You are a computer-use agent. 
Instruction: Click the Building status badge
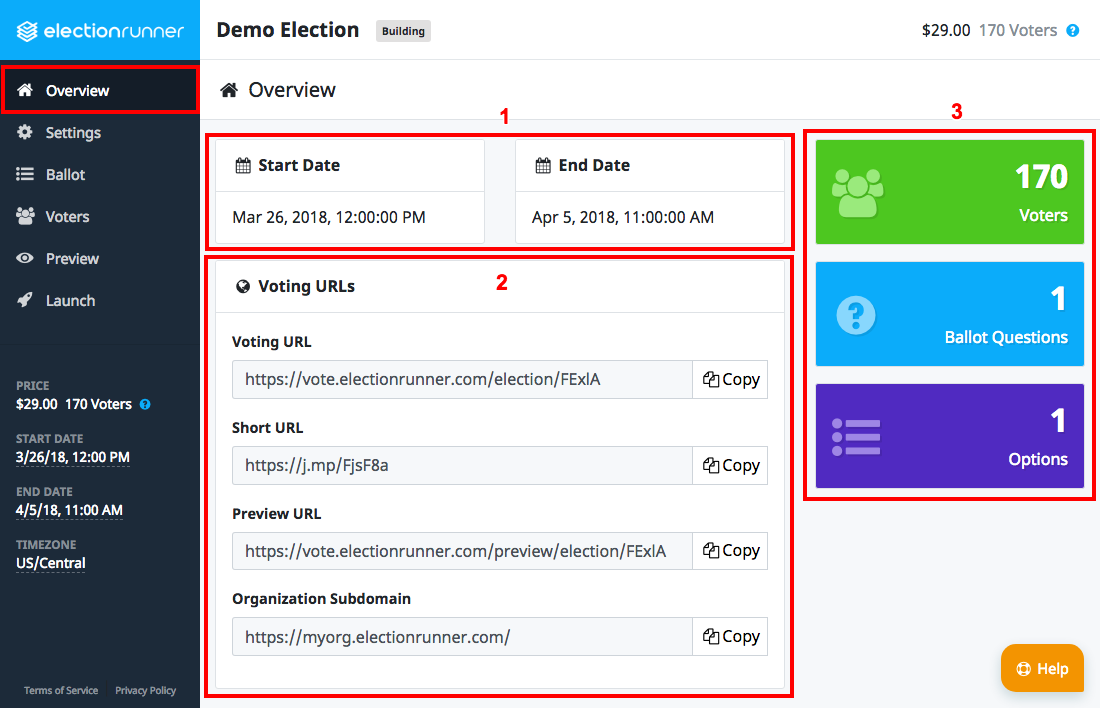(x=403, y=31)
